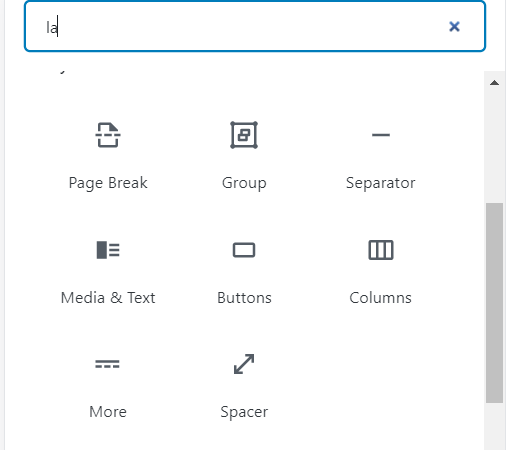Focus the block search input field
This screenshot has width=519, height=450.
pyautogui.click(x=255, y=26)
